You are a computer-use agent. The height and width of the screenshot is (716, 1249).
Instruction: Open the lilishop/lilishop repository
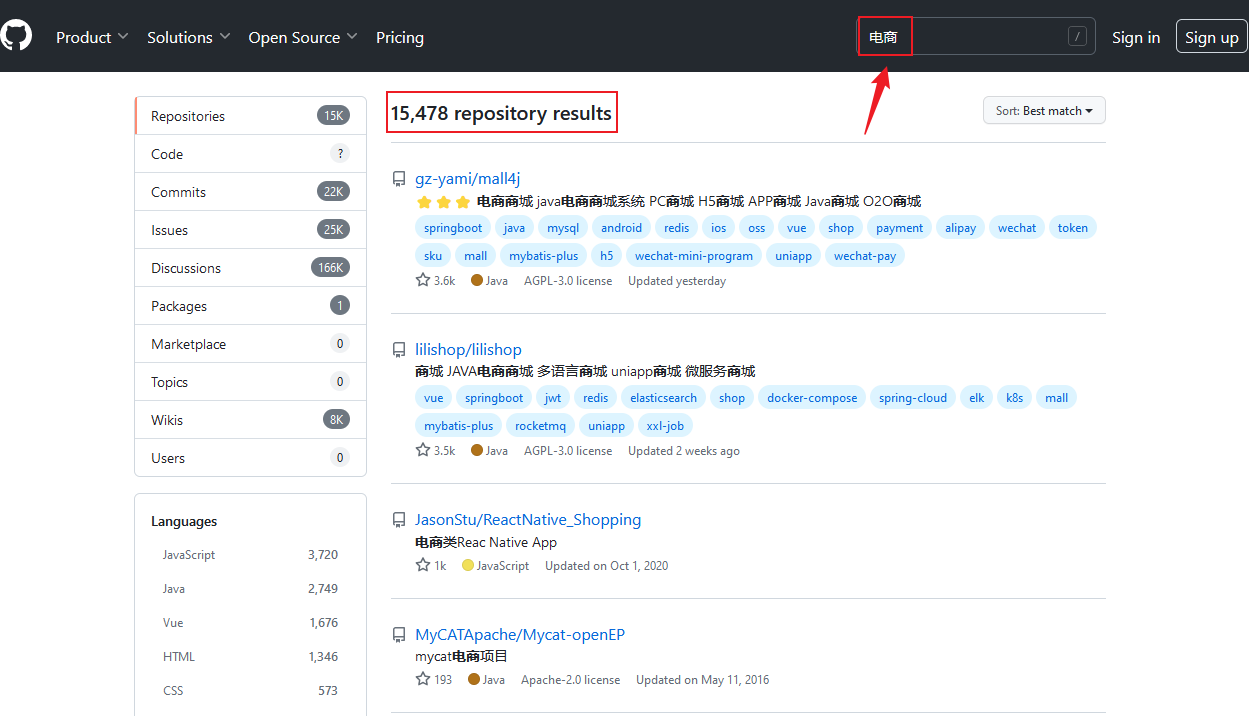pyautogui.click(x=468, y=349)
